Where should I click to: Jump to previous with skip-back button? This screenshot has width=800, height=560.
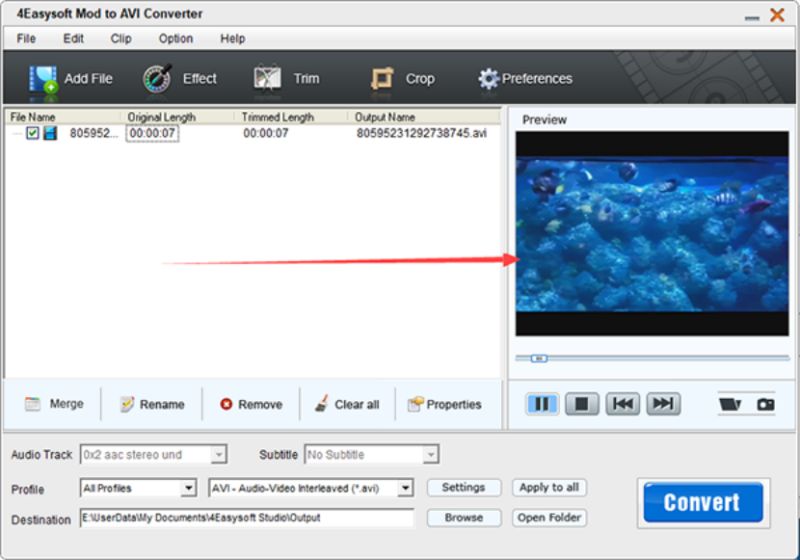click(622, 404)
